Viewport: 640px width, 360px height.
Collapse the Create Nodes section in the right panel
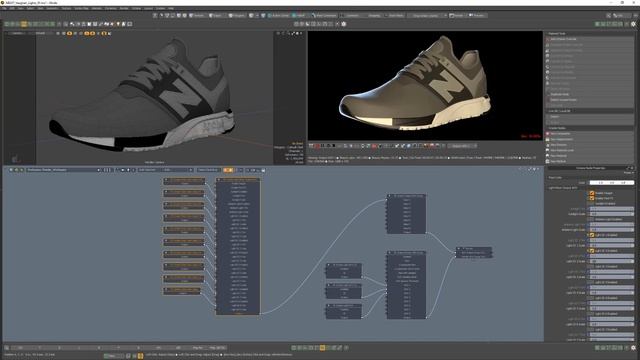click(x=557, y=128)
